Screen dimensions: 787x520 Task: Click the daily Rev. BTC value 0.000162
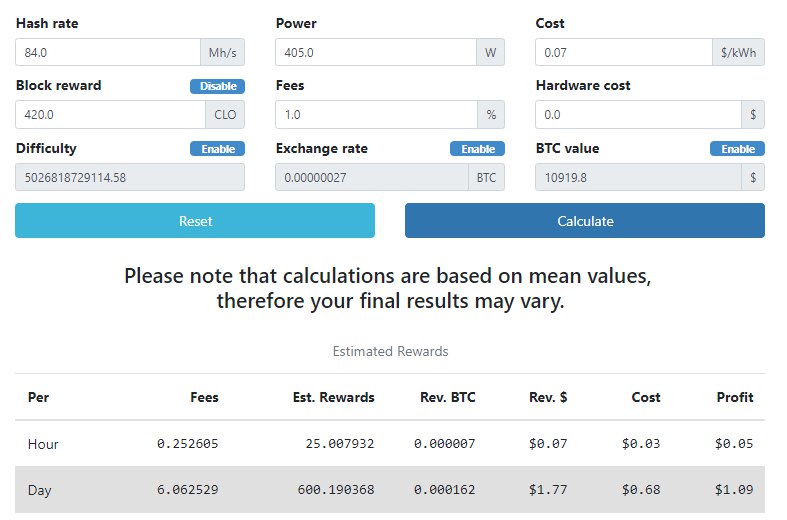(x=445, y=490)
